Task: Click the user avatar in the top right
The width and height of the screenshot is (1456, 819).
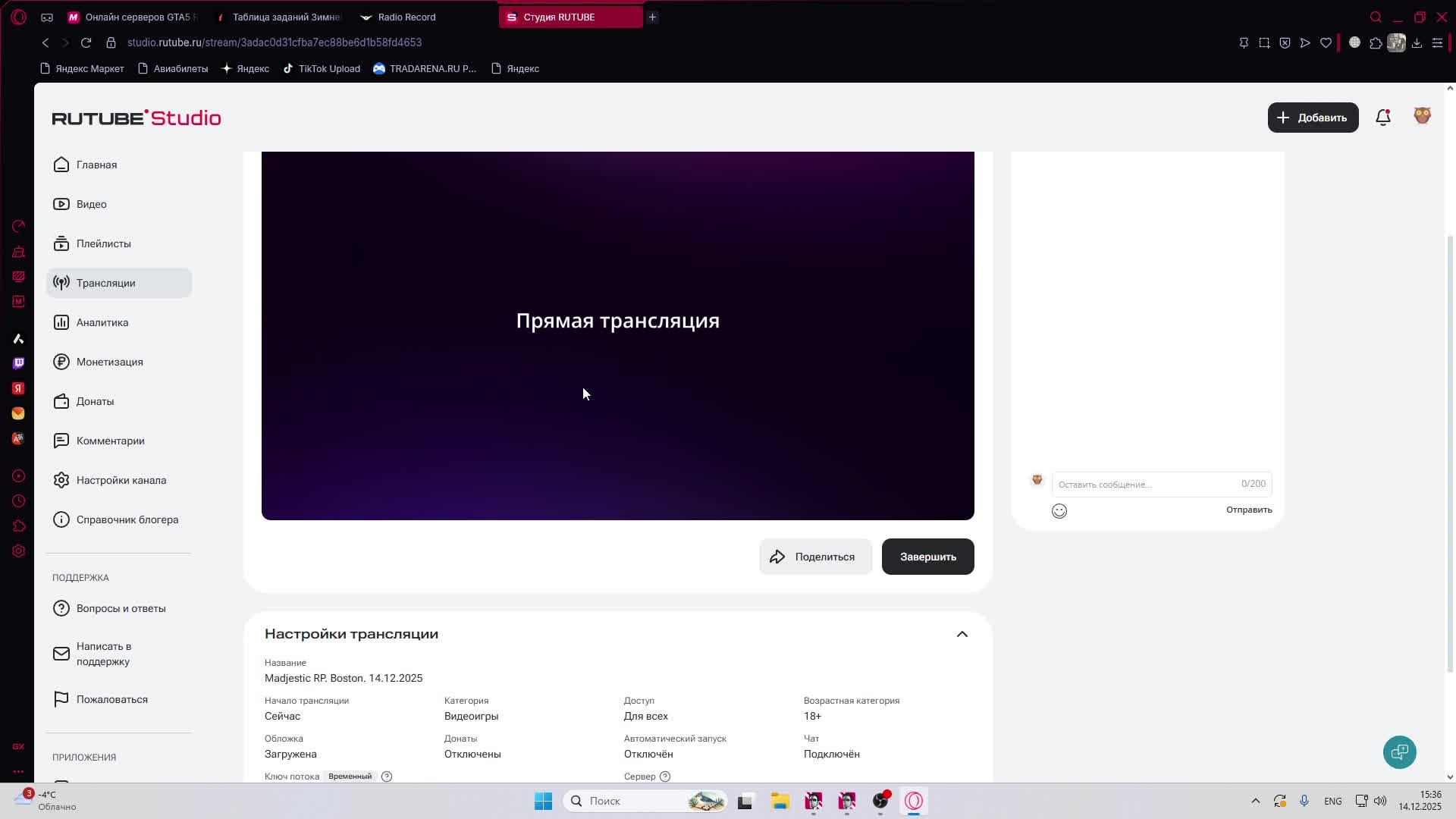Action: coord(1422,116)
